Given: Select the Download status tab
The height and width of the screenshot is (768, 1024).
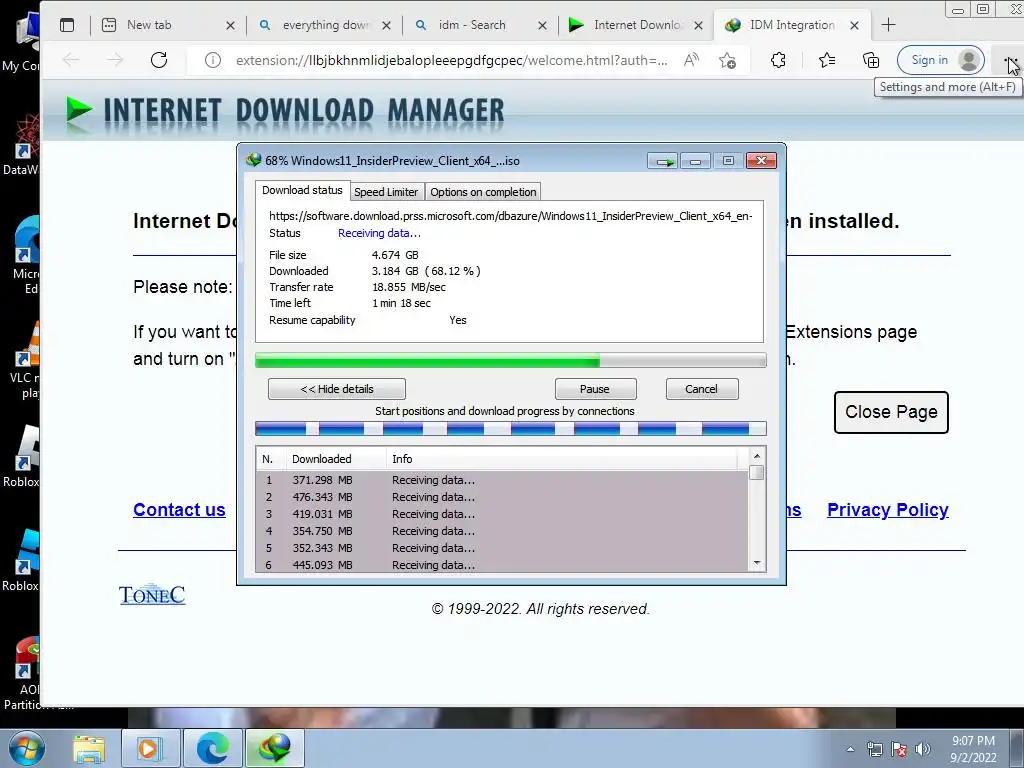Looking at the screenshot, I should (x=302, y=190).
